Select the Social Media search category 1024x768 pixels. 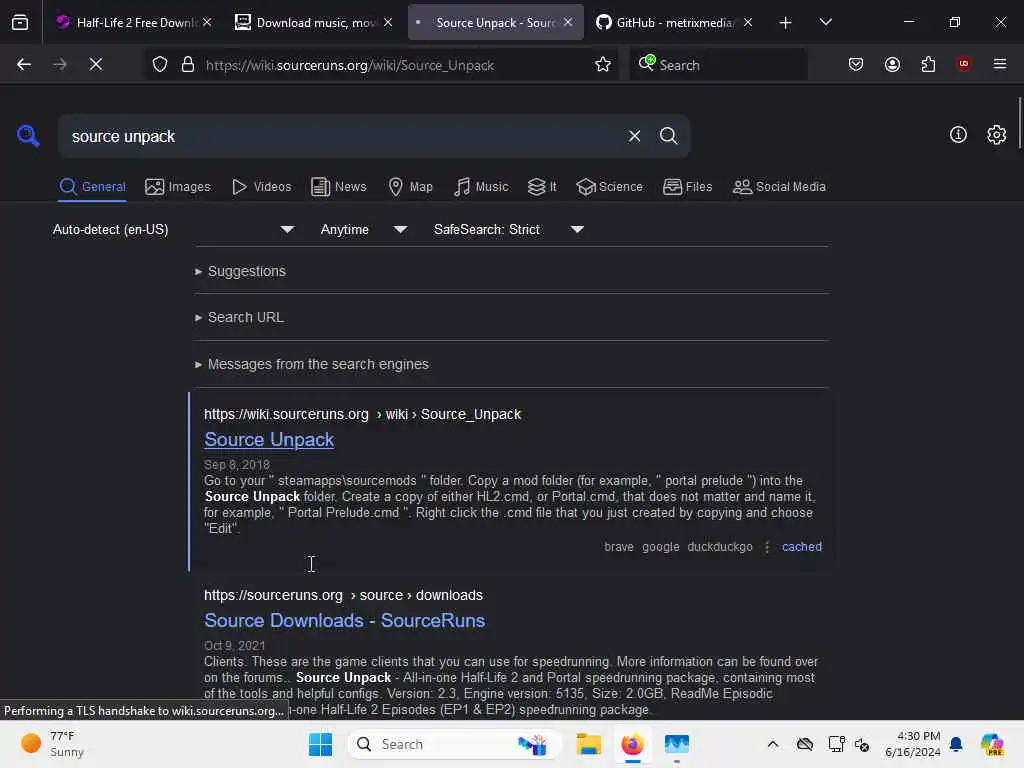(779, 187)
